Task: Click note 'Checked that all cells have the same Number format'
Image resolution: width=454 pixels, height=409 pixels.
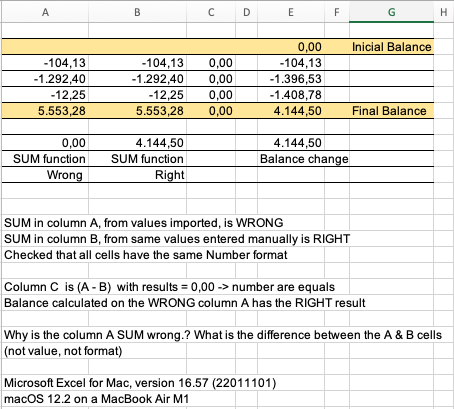Action: [145, 255]
